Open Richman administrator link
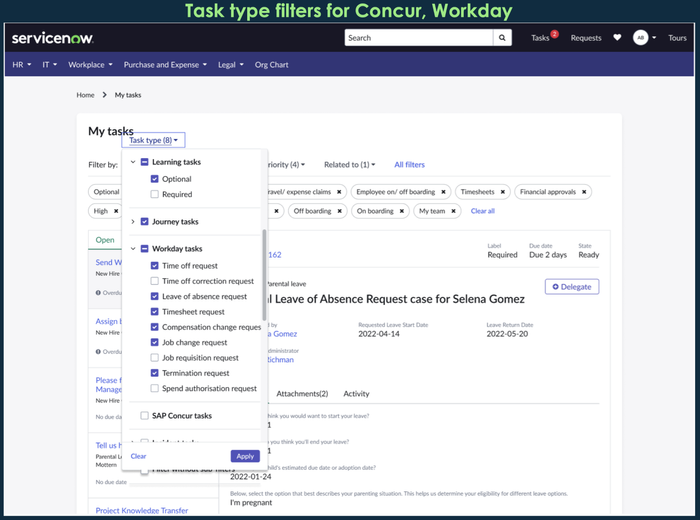 click(x=280, y=360)
